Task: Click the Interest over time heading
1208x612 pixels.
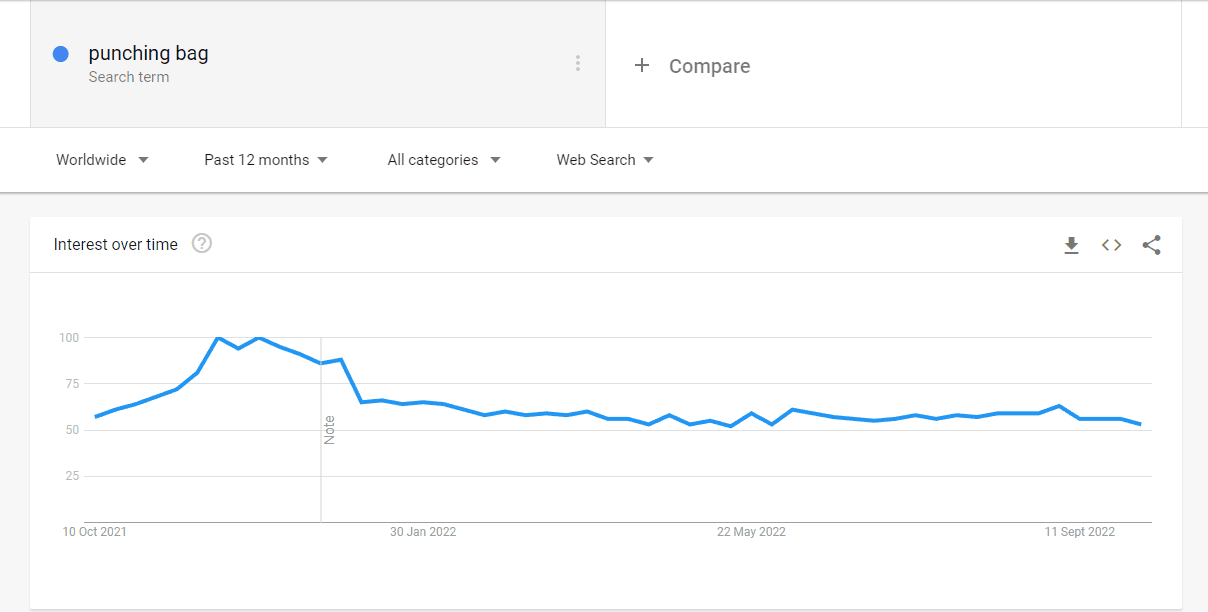Action: [116, 244]
